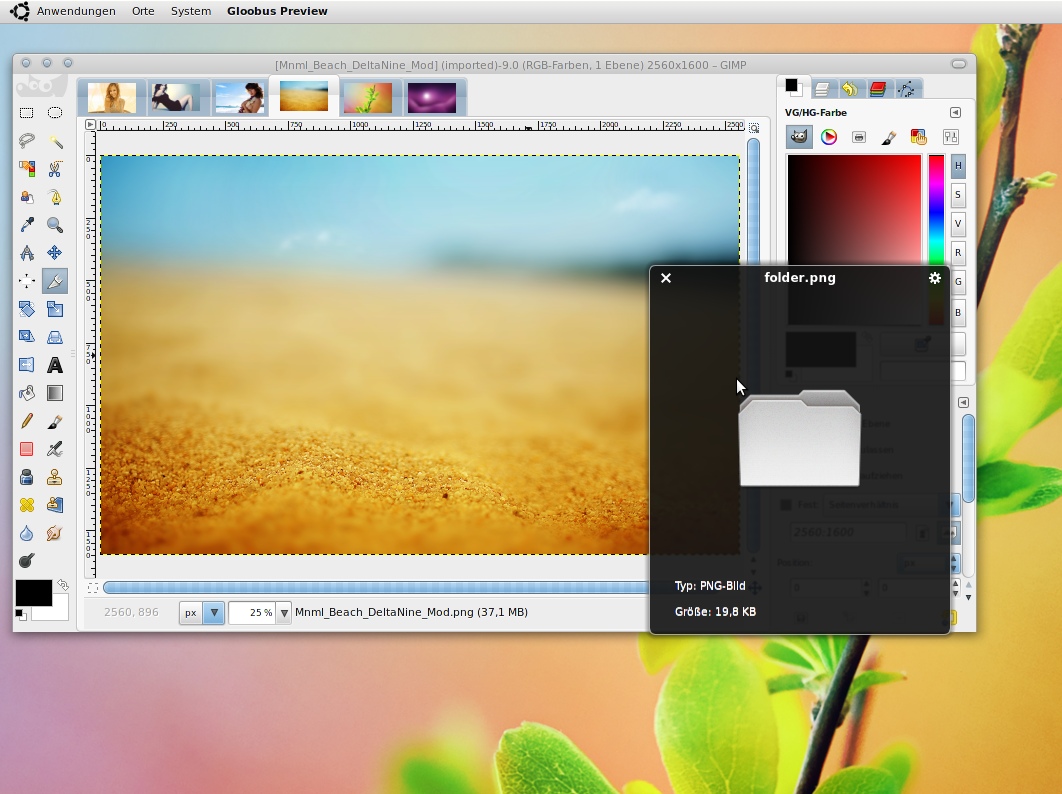Switch color selector to scales sliders
Screen dimensions: 1062x794
click(x=951, y=137)
